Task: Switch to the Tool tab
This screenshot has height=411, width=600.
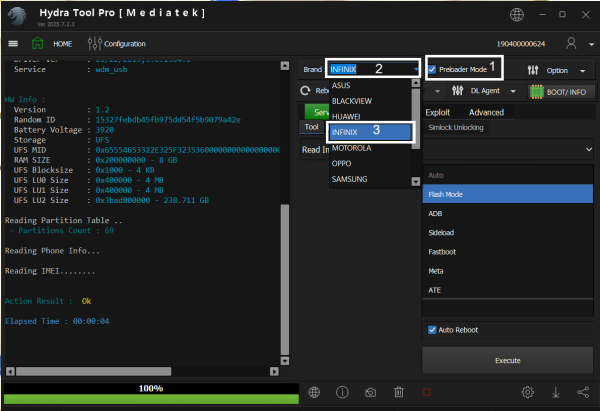Action: [x=311, y=127]
